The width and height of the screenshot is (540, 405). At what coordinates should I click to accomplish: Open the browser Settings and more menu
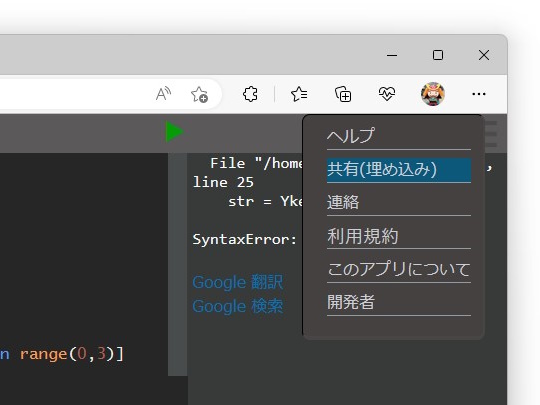[x=479, y=94]
